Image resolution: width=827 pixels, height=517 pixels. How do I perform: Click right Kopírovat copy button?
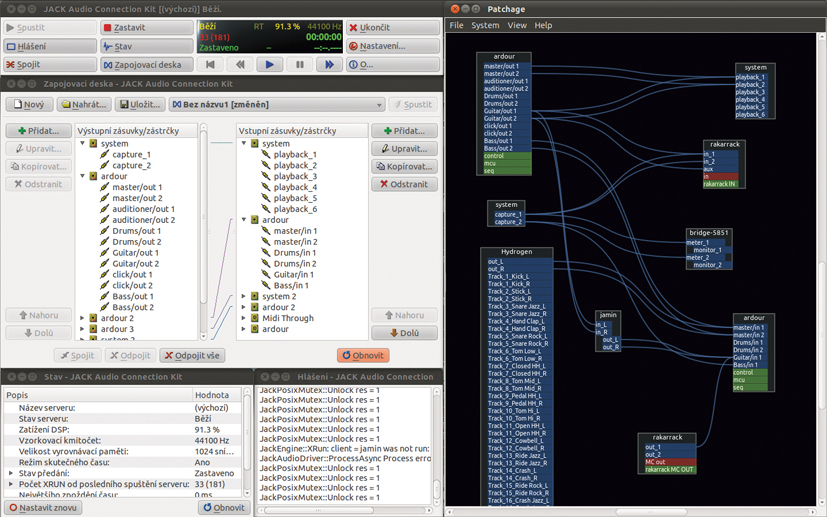[x=405, y=166]
